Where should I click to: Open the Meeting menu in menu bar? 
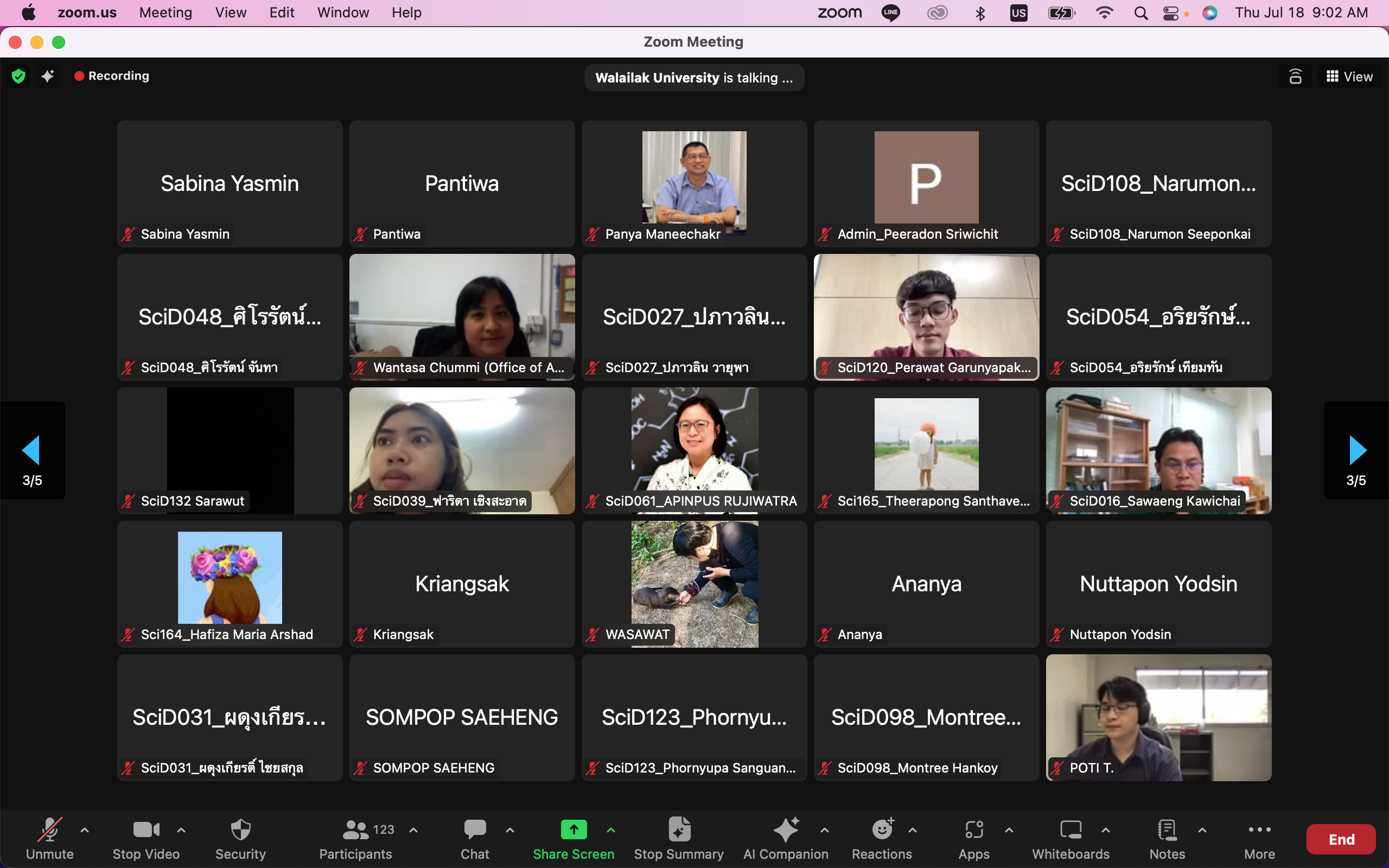[165, 12]
